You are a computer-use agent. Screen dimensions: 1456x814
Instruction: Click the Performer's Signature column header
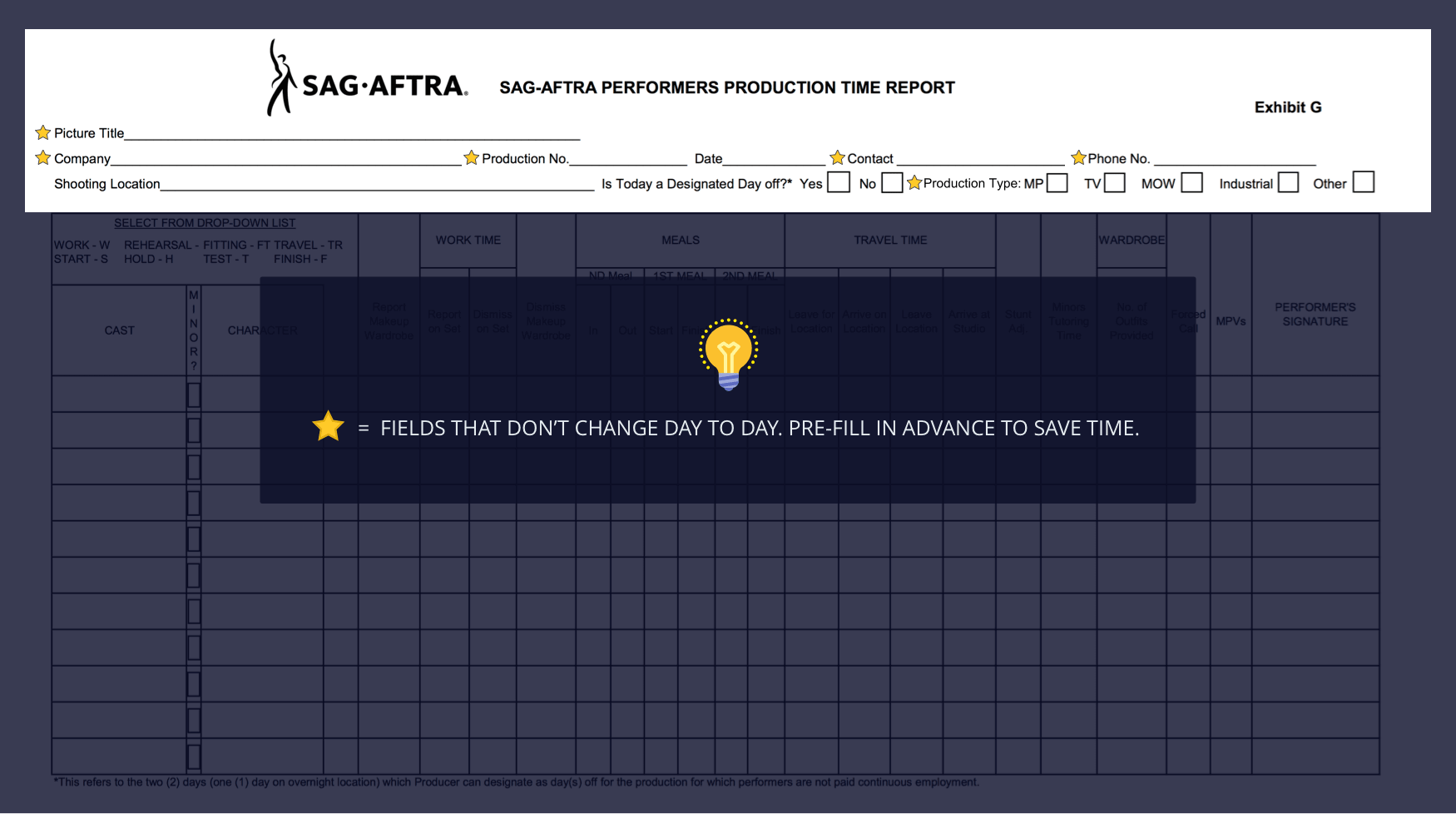(1315, 314)
